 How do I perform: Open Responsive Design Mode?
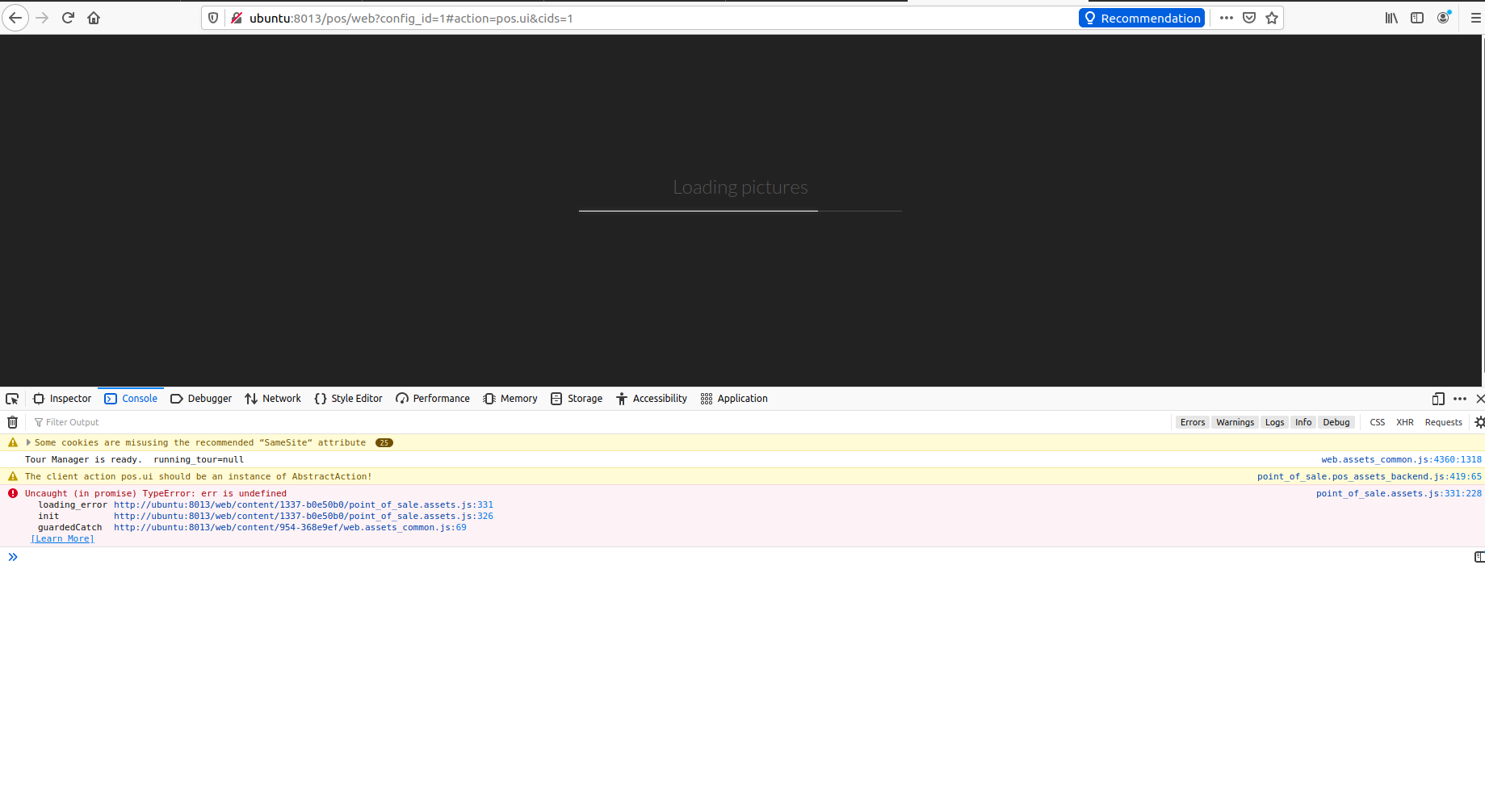click(x=1438, y=399)
